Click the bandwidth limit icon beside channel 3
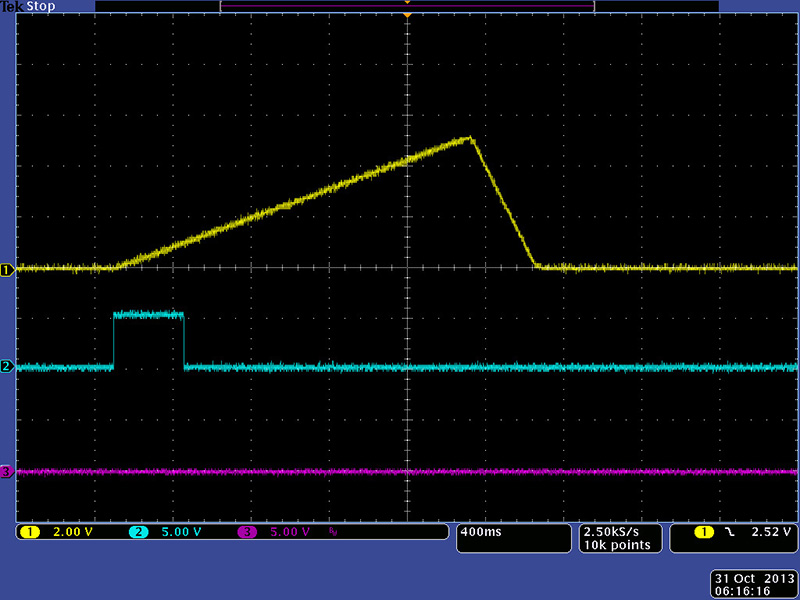 pos(334,532)
